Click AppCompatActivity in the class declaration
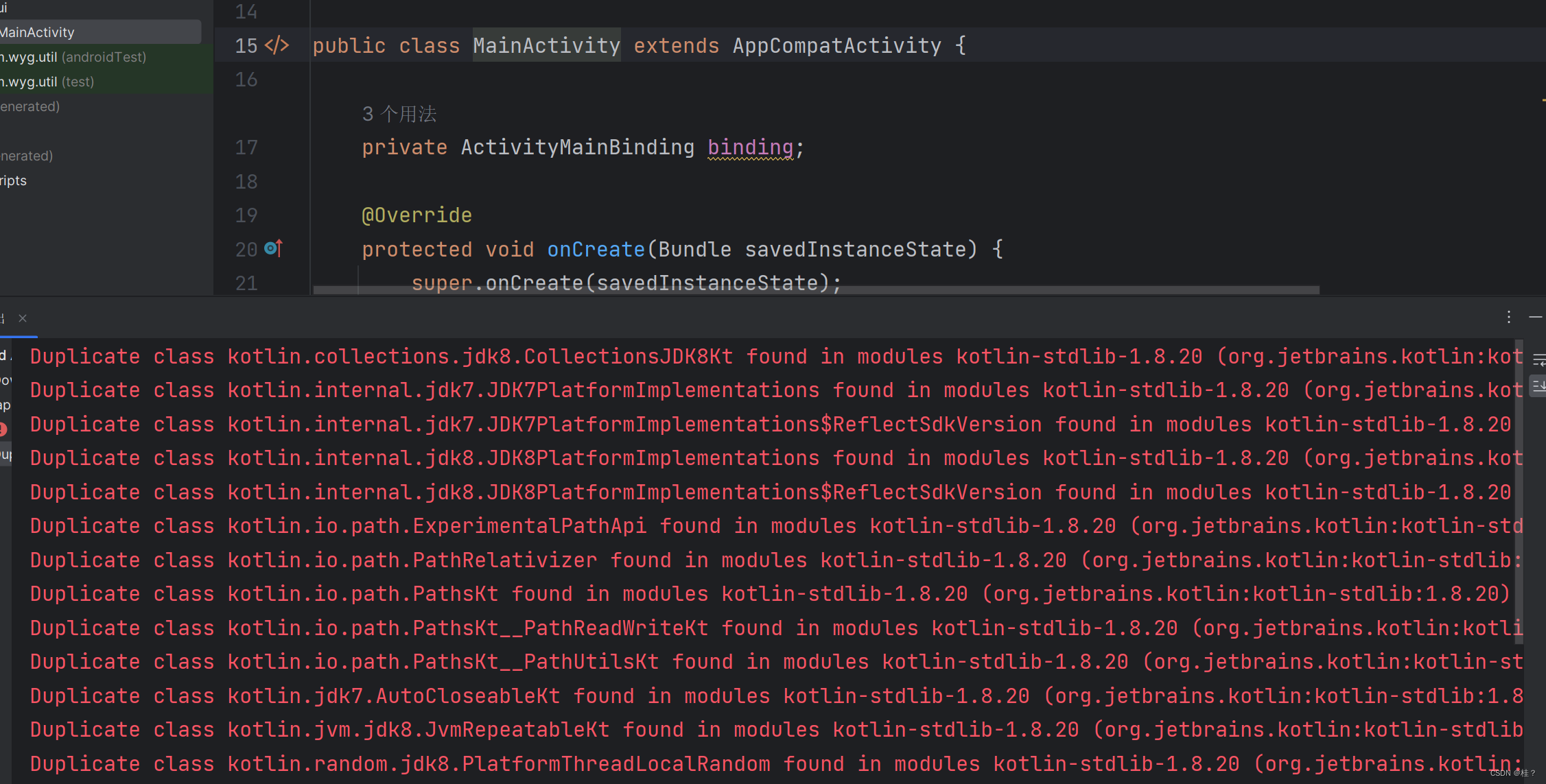 [x=837, y=45]
